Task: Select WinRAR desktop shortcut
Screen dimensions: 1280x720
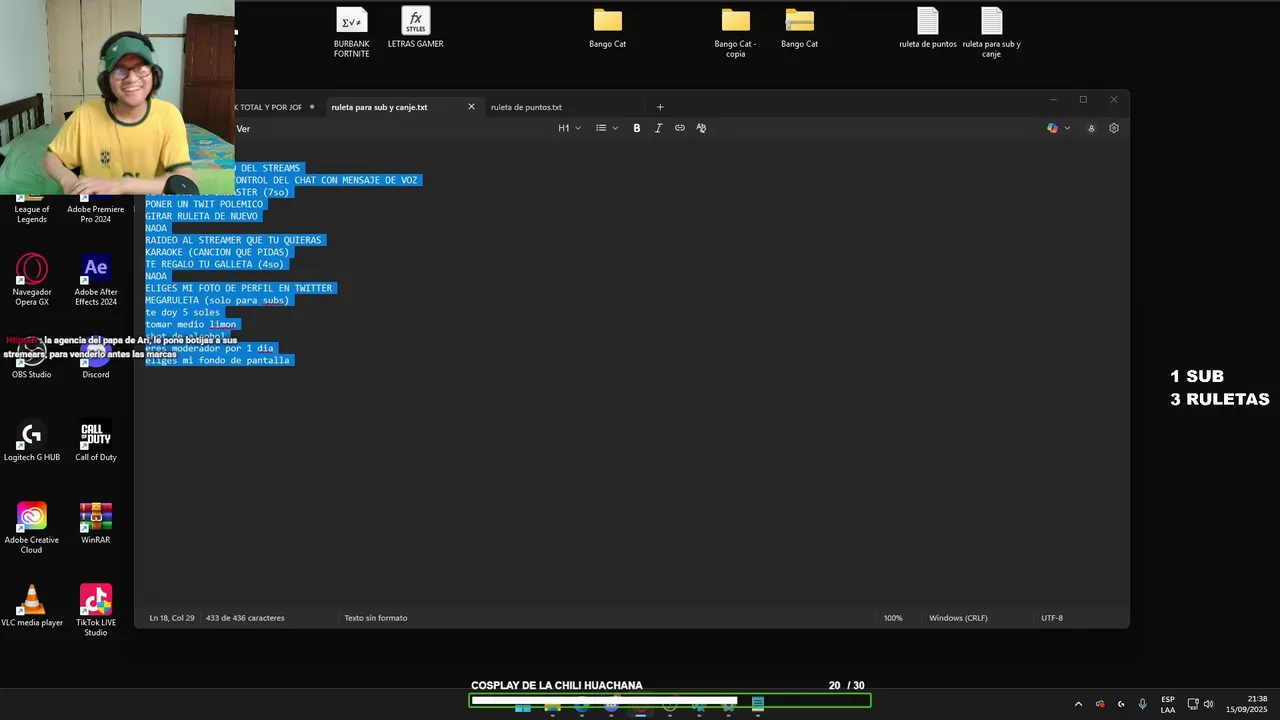Action: tap(96, 523)
